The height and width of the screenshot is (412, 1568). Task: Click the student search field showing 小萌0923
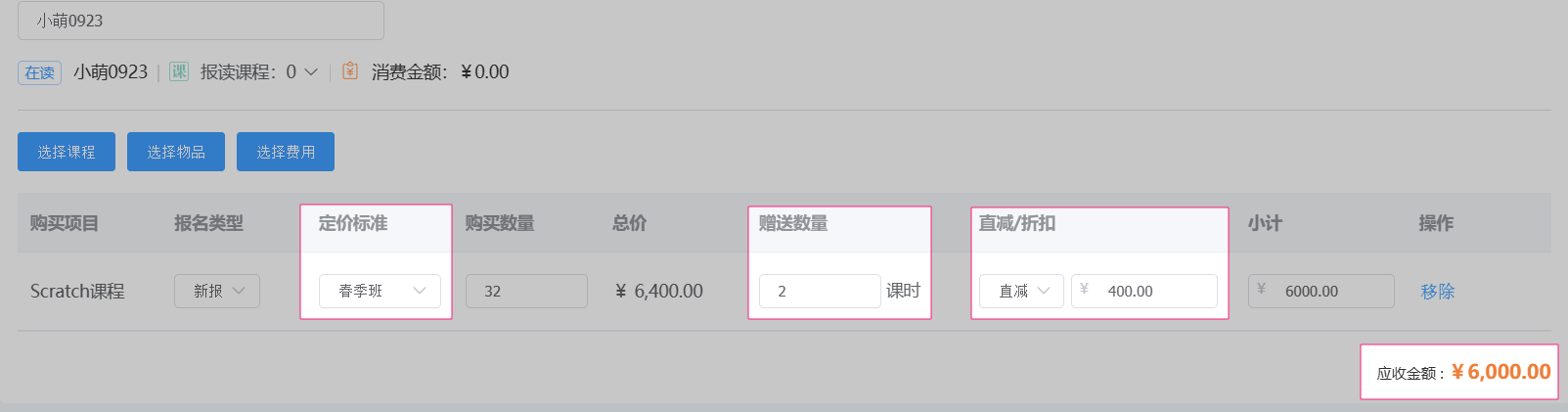click(x=201, y=21)
